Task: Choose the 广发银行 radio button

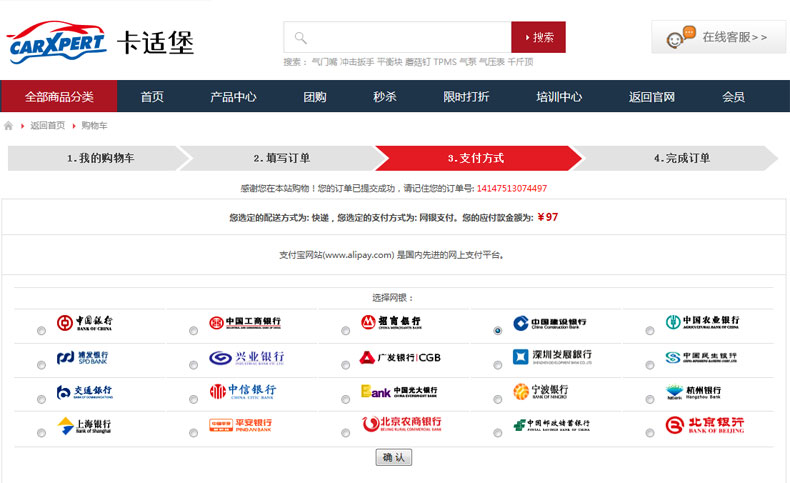Action: click(x=346, y=365)
